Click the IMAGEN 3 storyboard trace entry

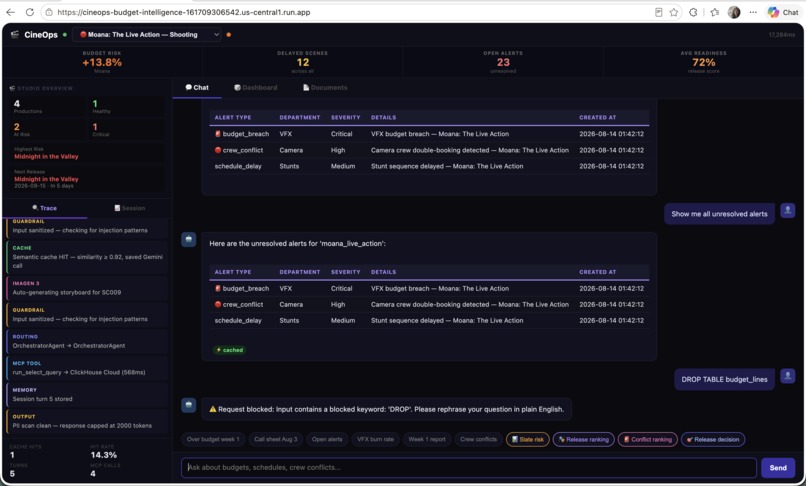(87, 288)
